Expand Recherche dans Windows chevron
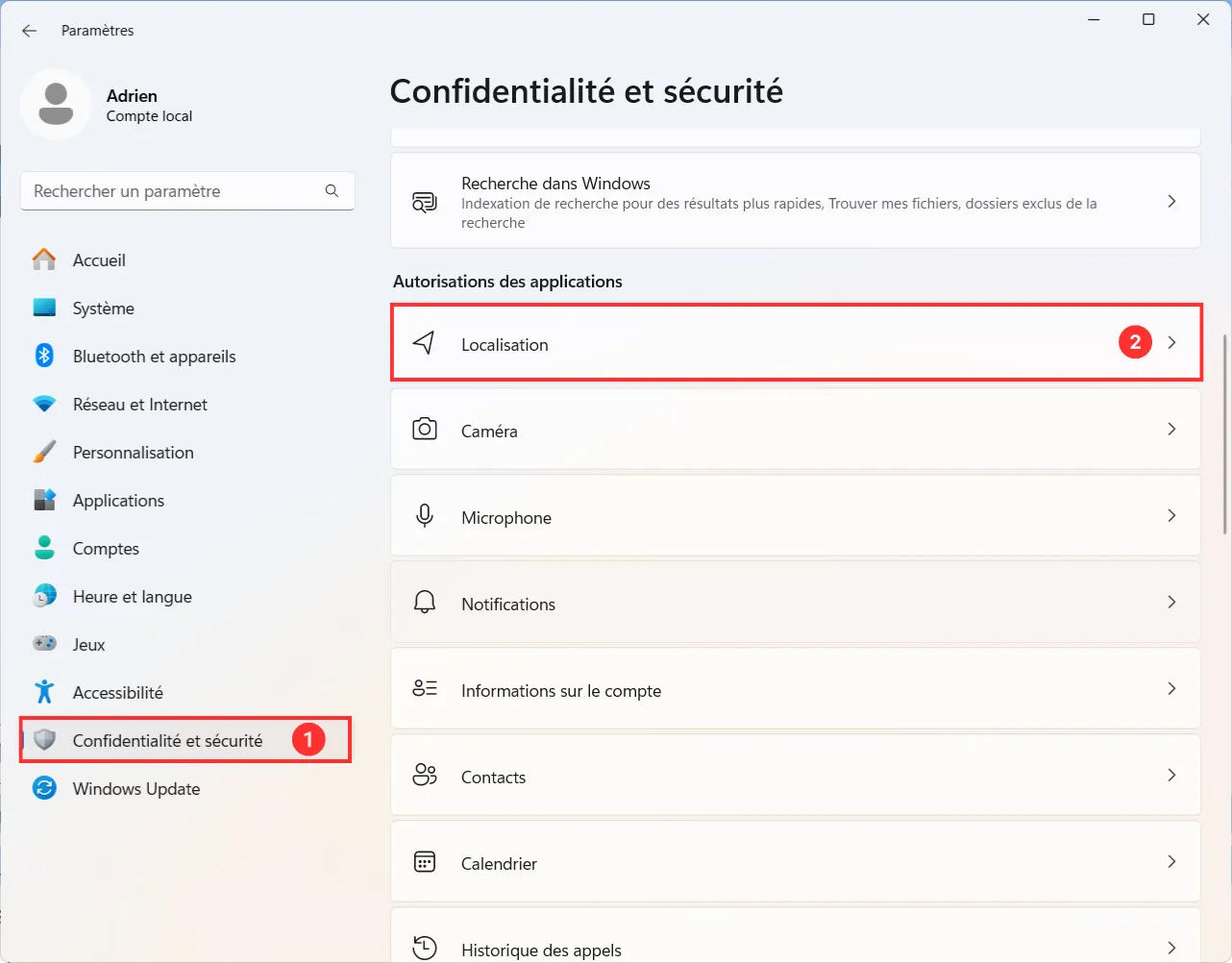The image size is (1232, 963). pyautogui.click(x=1171, y=201)
